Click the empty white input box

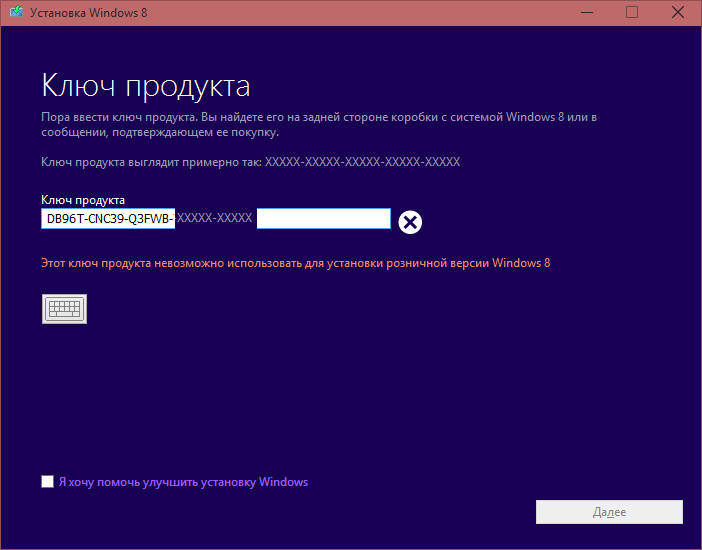[323, 218]
